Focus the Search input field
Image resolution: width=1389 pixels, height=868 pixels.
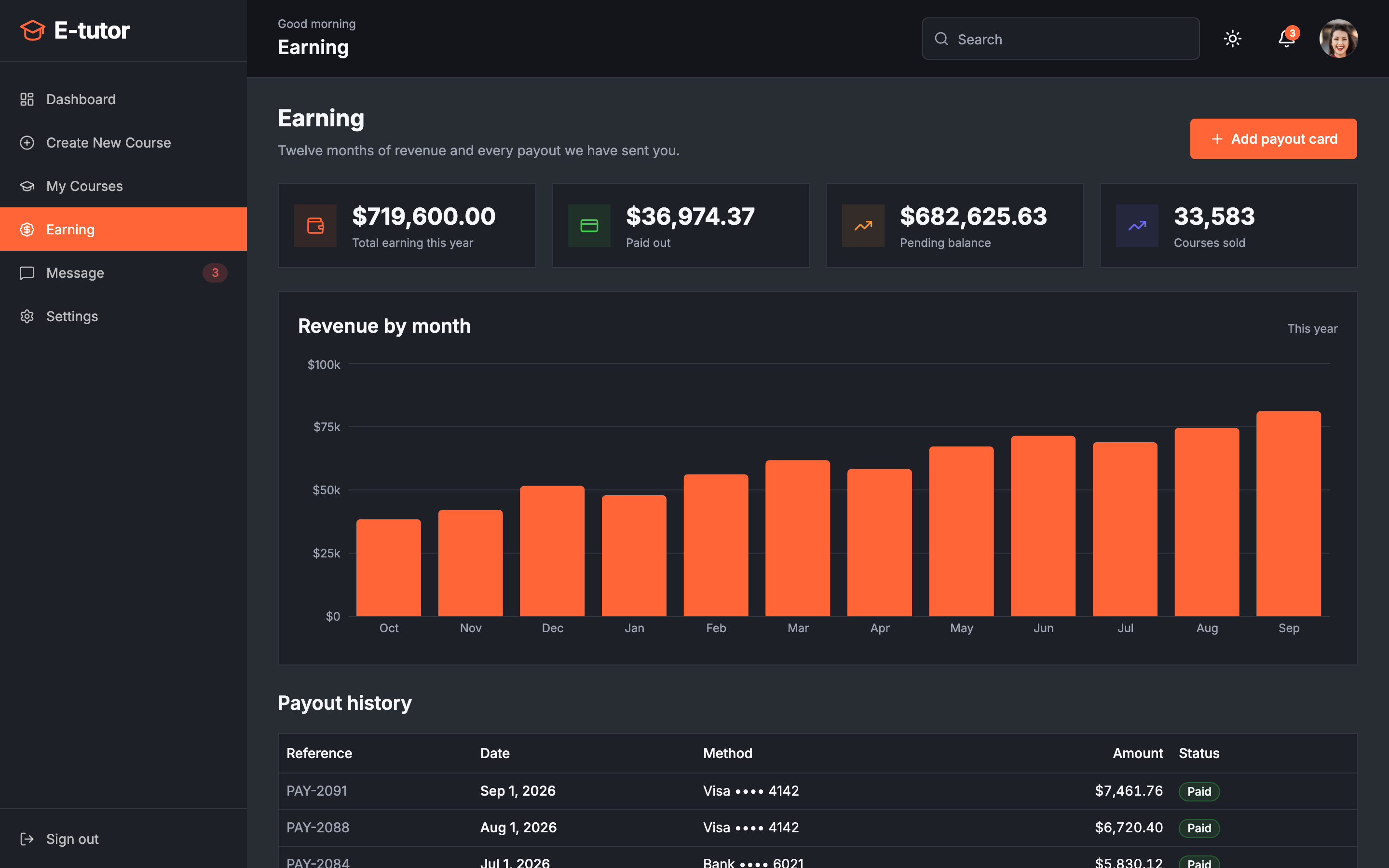tap(1061, 39)
